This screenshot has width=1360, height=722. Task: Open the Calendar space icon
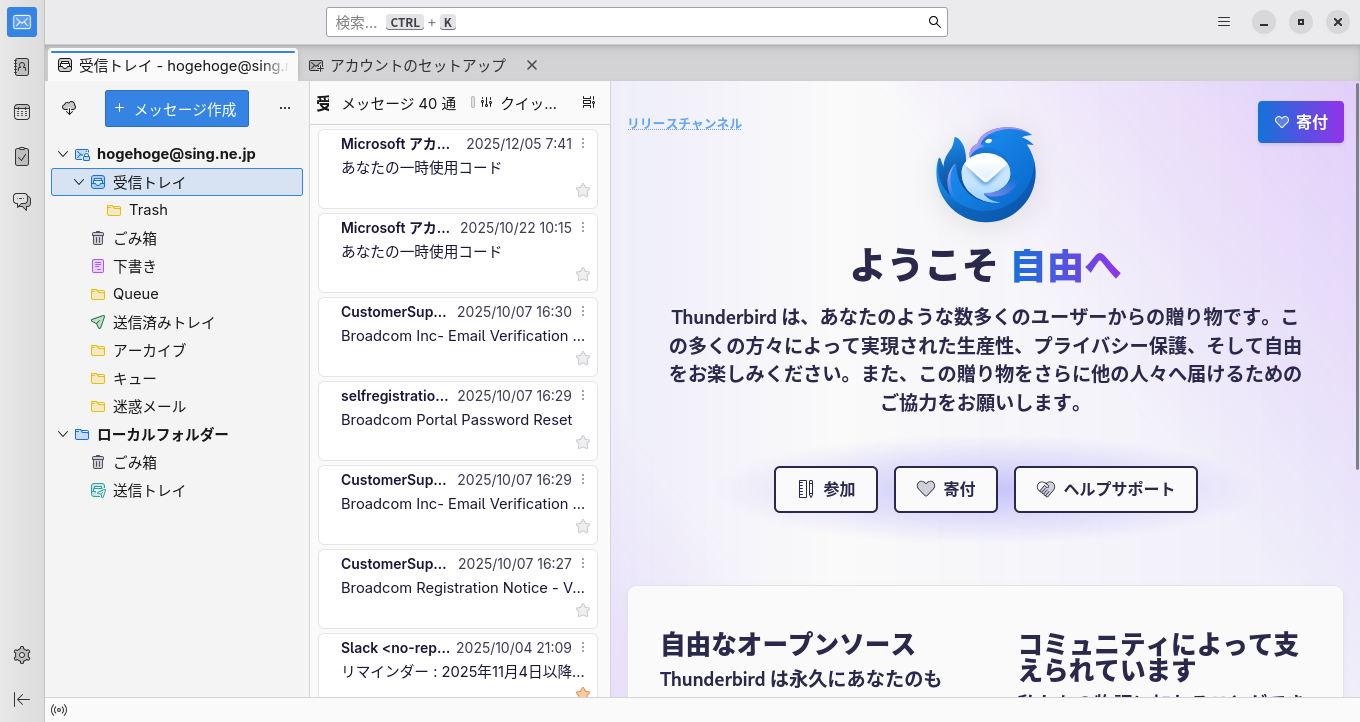pyautogui.click(x=22, y=112)
